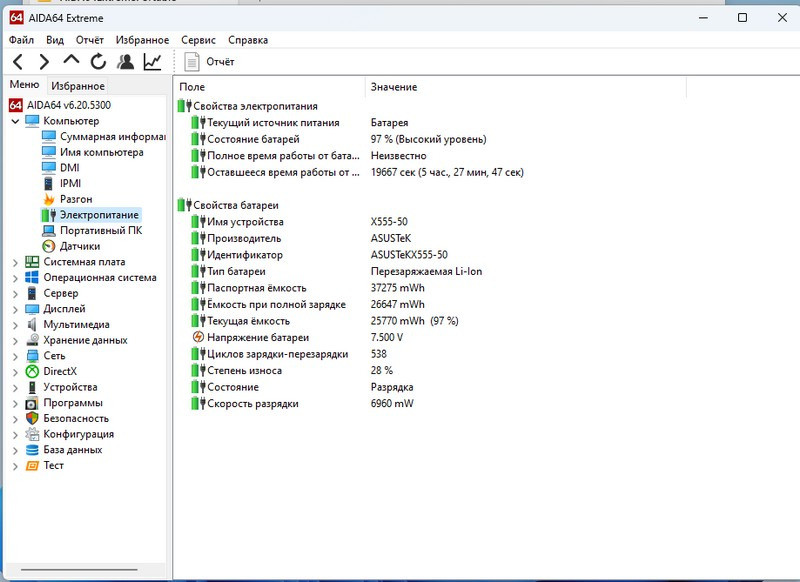The height and width of the screenshot is (582, 800).
Task: Expand the Мультимедиа tree node
Action: [15, 325]
